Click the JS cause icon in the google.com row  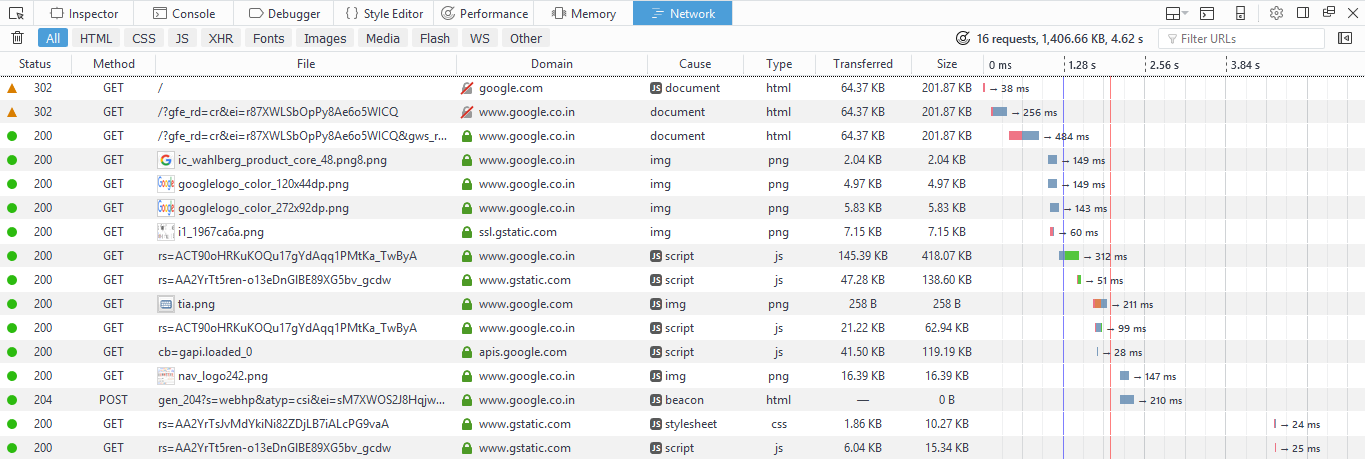(x=656, y=88)
